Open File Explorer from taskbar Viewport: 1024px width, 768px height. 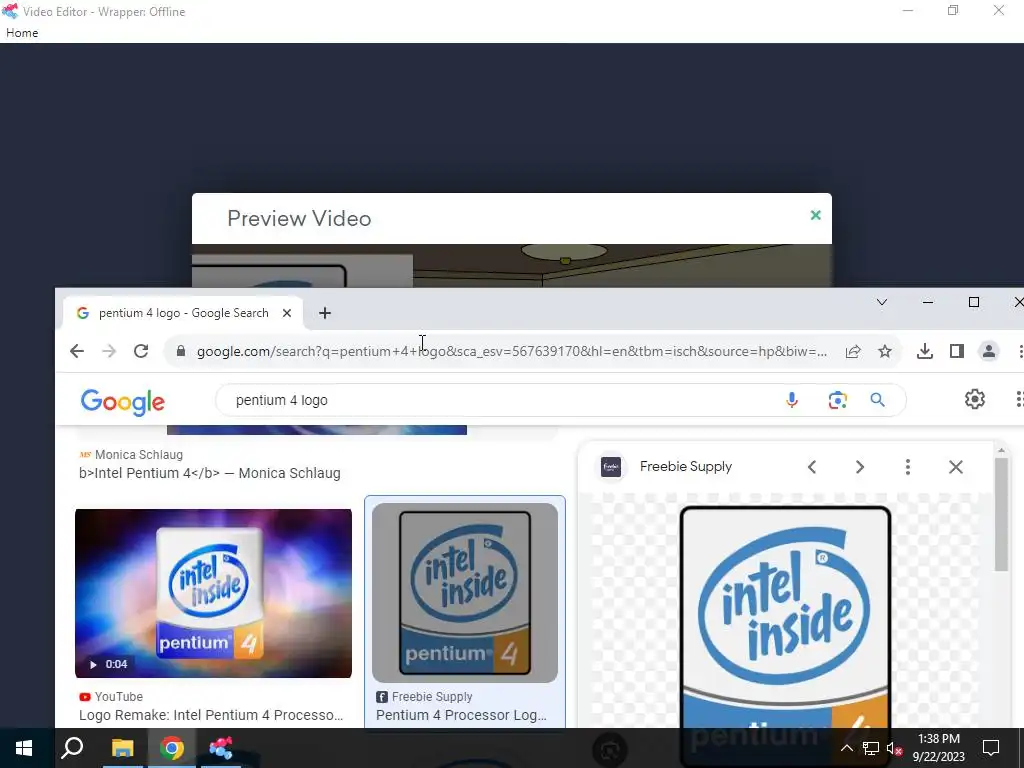(122, 748)
